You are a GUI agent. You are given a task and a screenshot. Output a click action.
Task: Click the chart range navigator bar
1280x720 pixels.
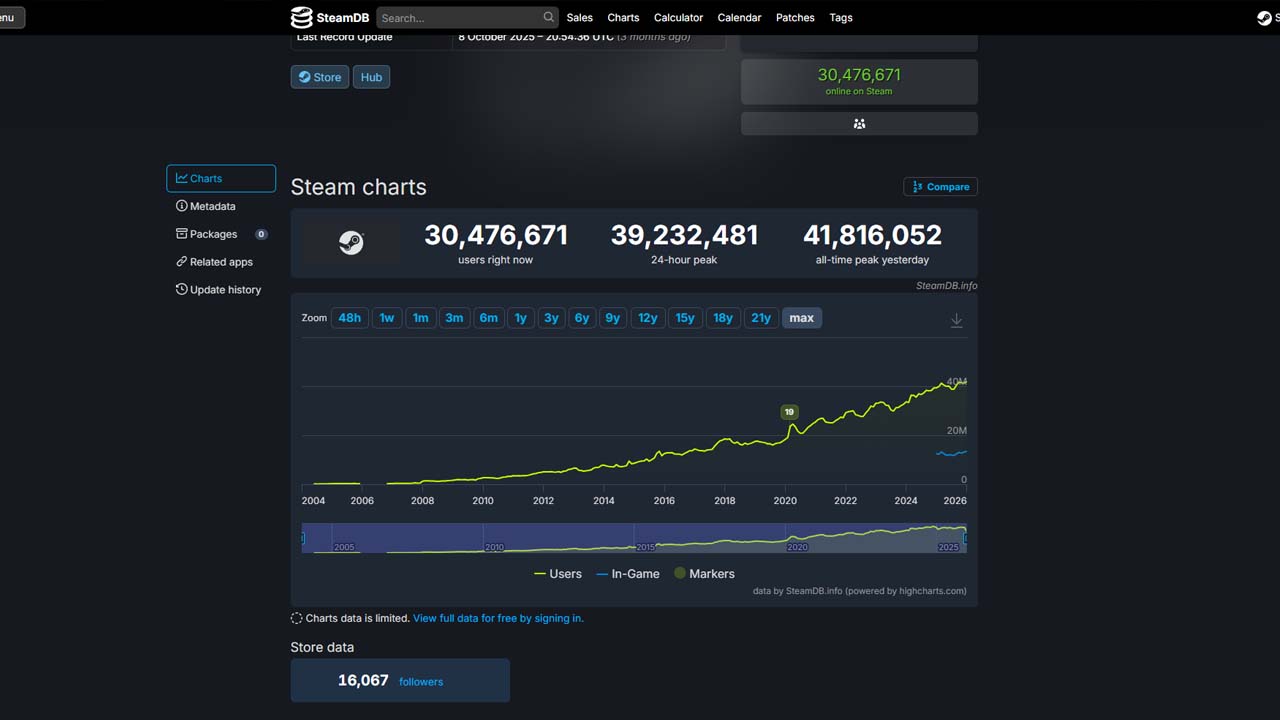[x=634, y=538]
